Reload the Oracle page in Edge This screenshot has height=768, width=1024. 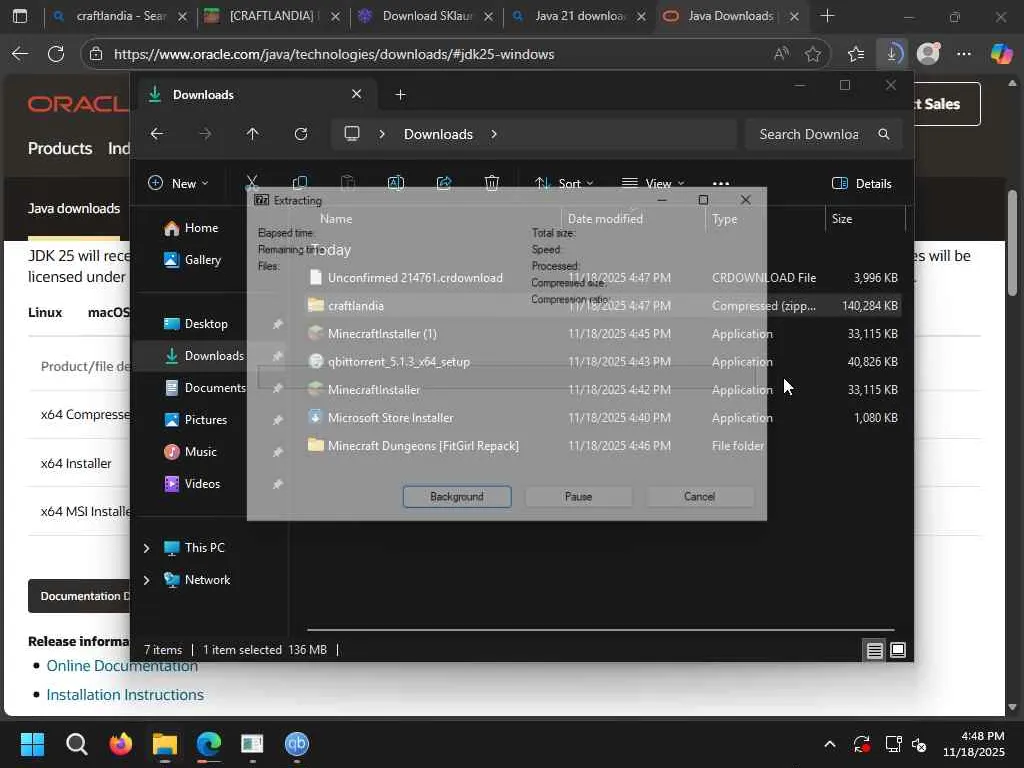pyautogui.click(x=56, y=54)
